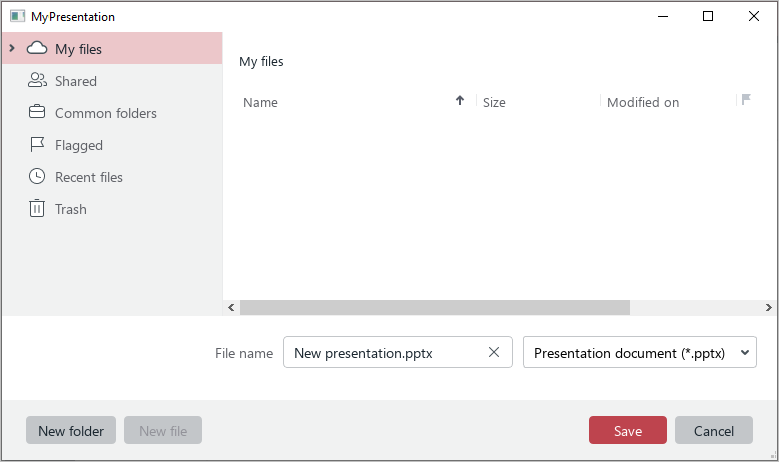Sort by the Name column header
779x462 pixels.
260,102
